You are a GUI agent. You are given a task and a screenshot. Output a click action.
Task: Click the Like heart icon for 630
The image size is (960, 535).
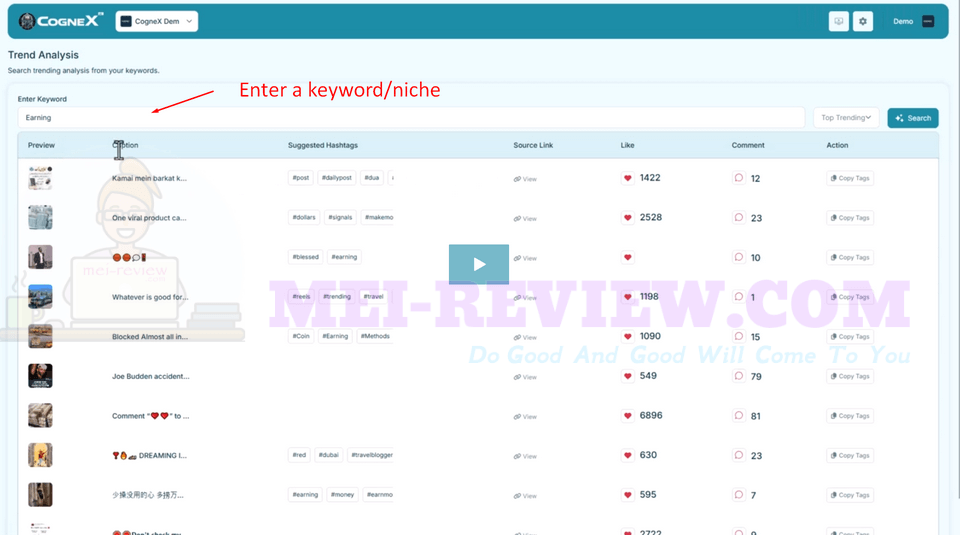(628, 455)
